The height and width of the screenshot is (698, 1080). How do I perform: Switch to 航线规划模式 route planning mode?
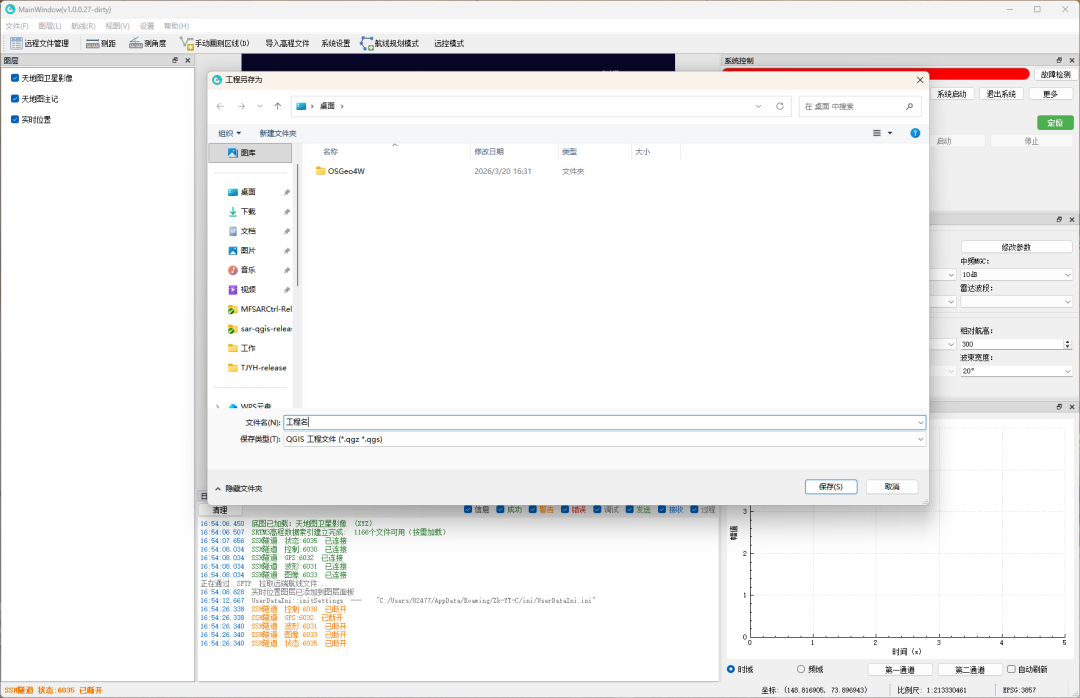[389, 43]
